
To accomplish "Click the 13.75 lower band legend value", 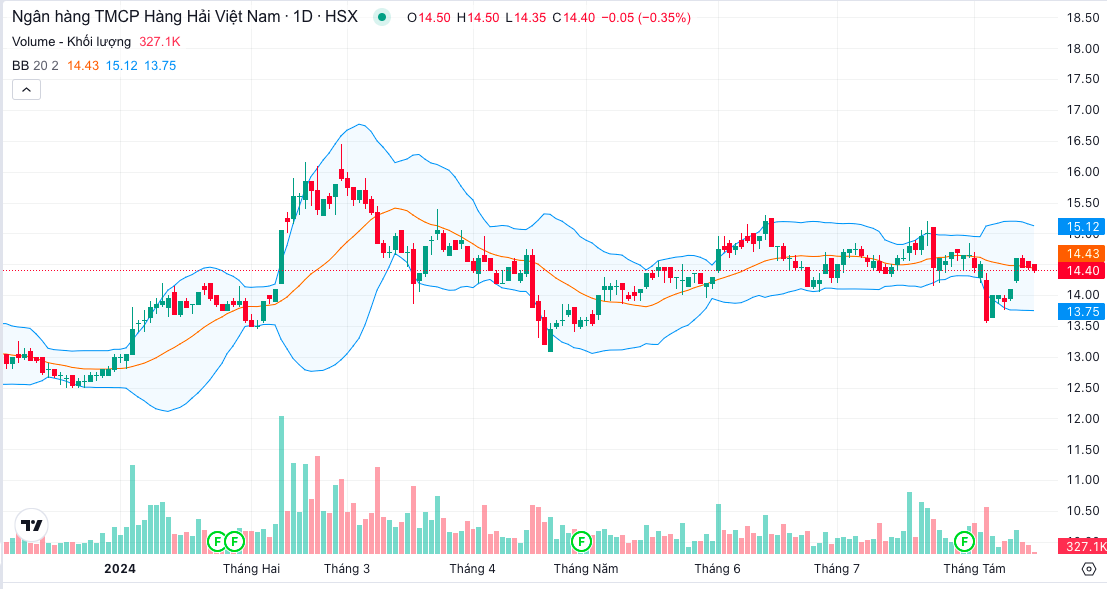I will (160, 66).
